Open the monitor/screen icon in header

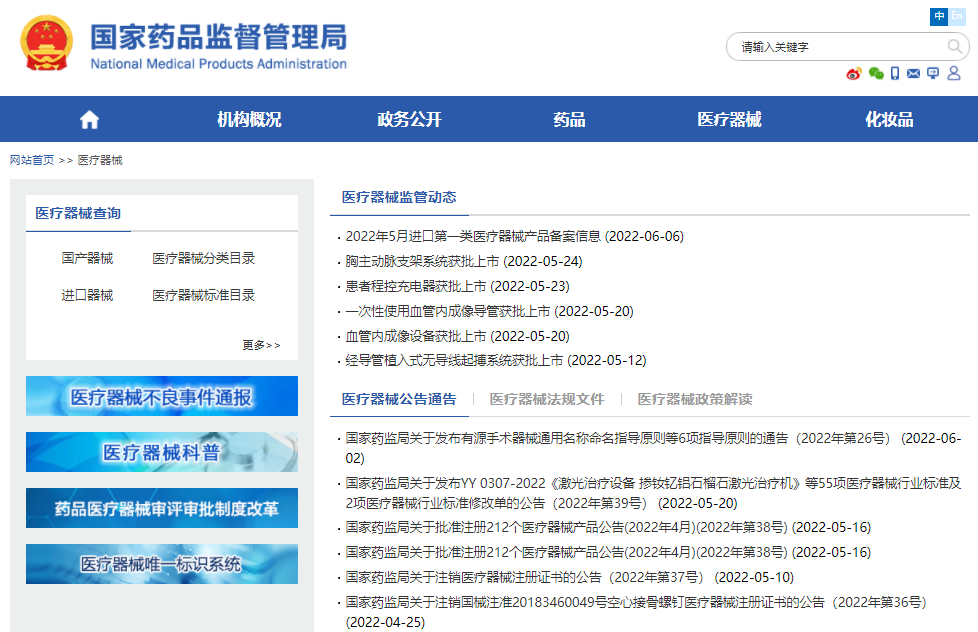[x=933, y=73]
